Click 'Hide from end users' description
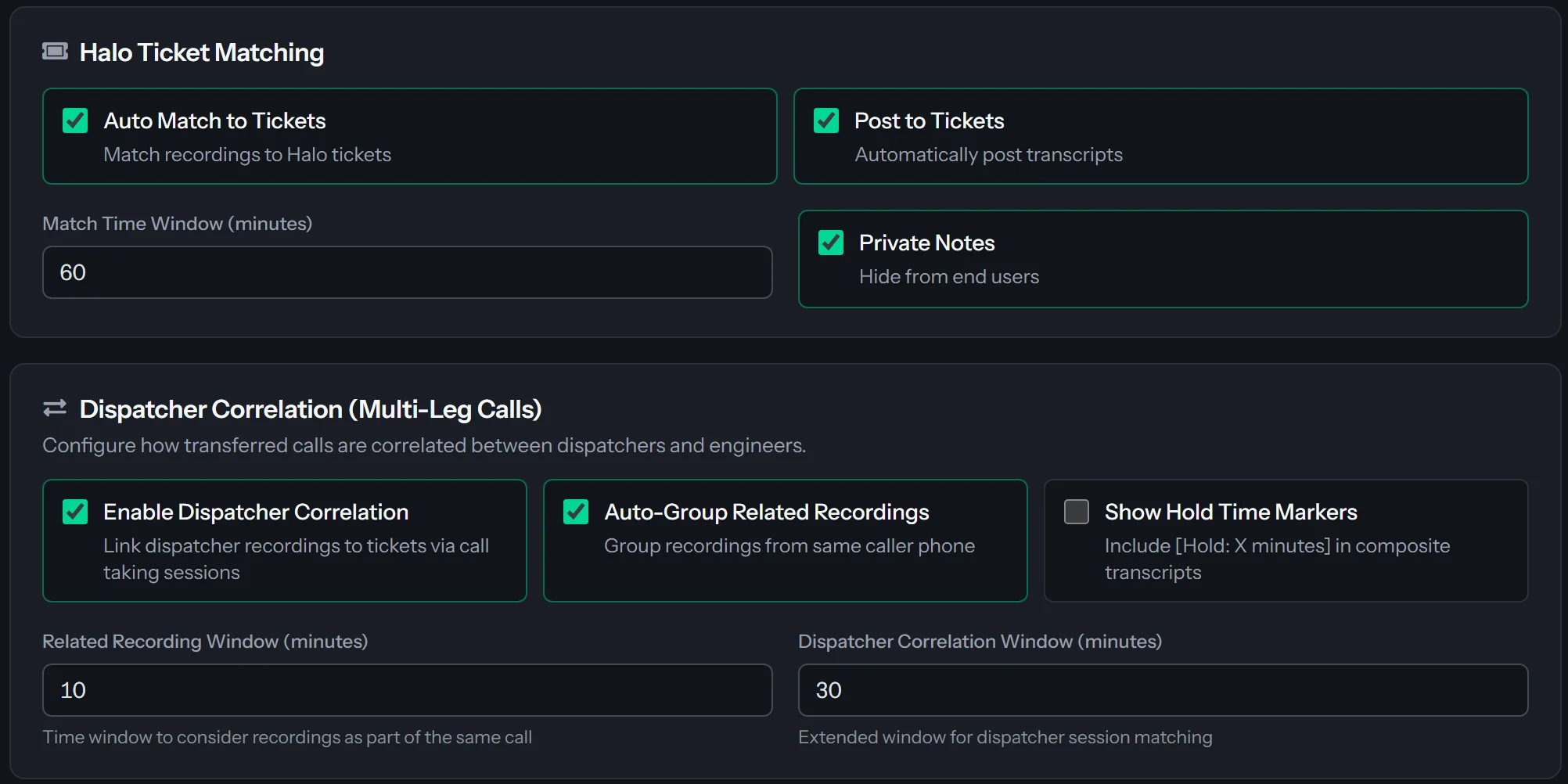This screenshot has height=784, width=1568. (x=949, y=277)
